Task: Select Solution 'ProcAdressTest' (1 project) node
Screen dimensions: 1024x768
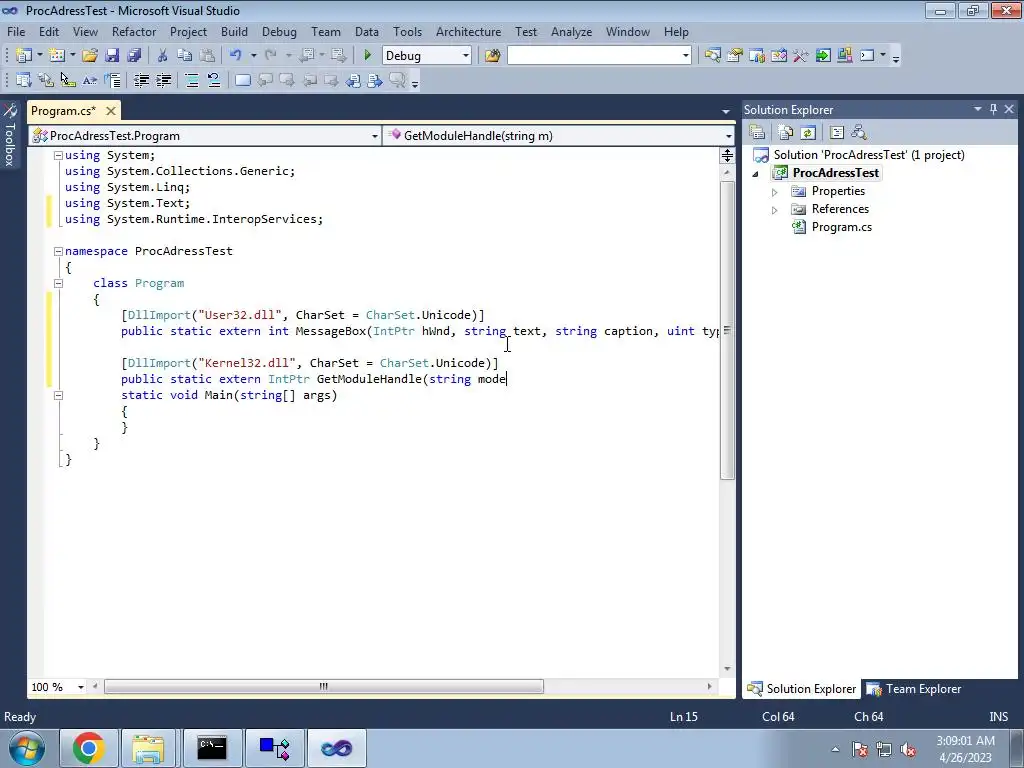Action: point(869,155)
